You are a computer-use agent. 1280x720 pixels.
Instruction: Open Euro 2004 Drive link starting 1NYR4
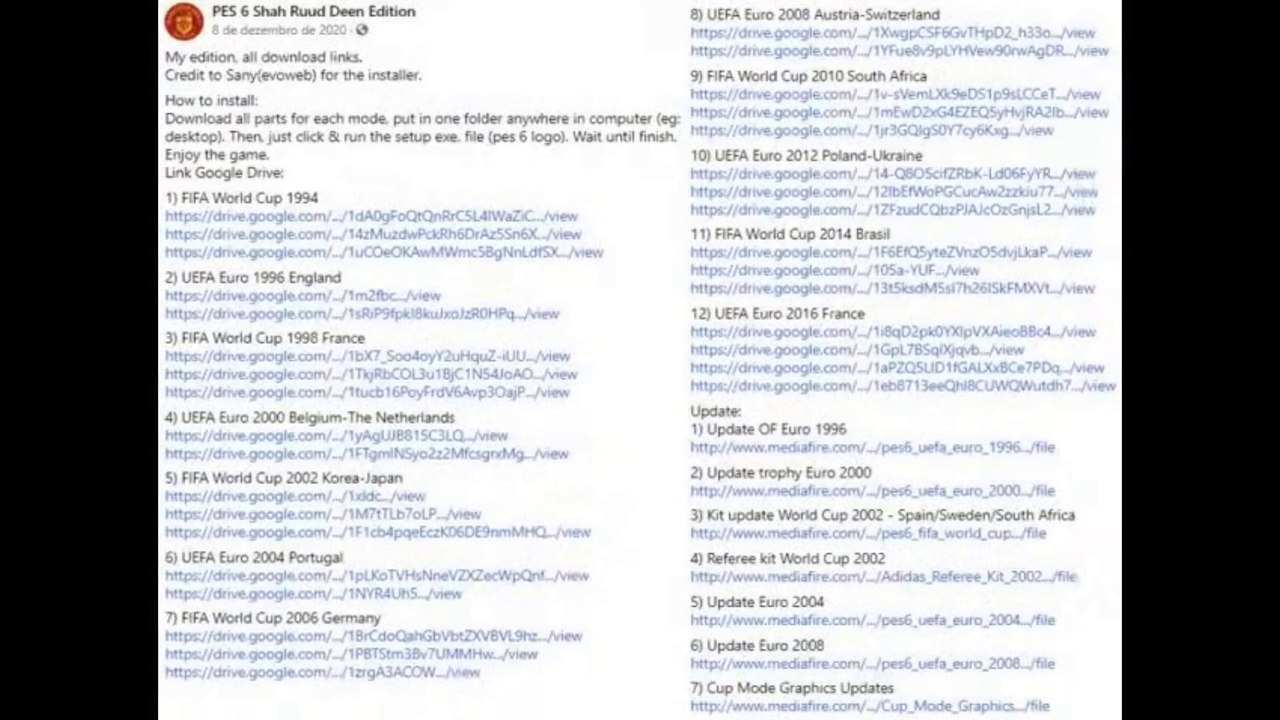click(314, 594)
